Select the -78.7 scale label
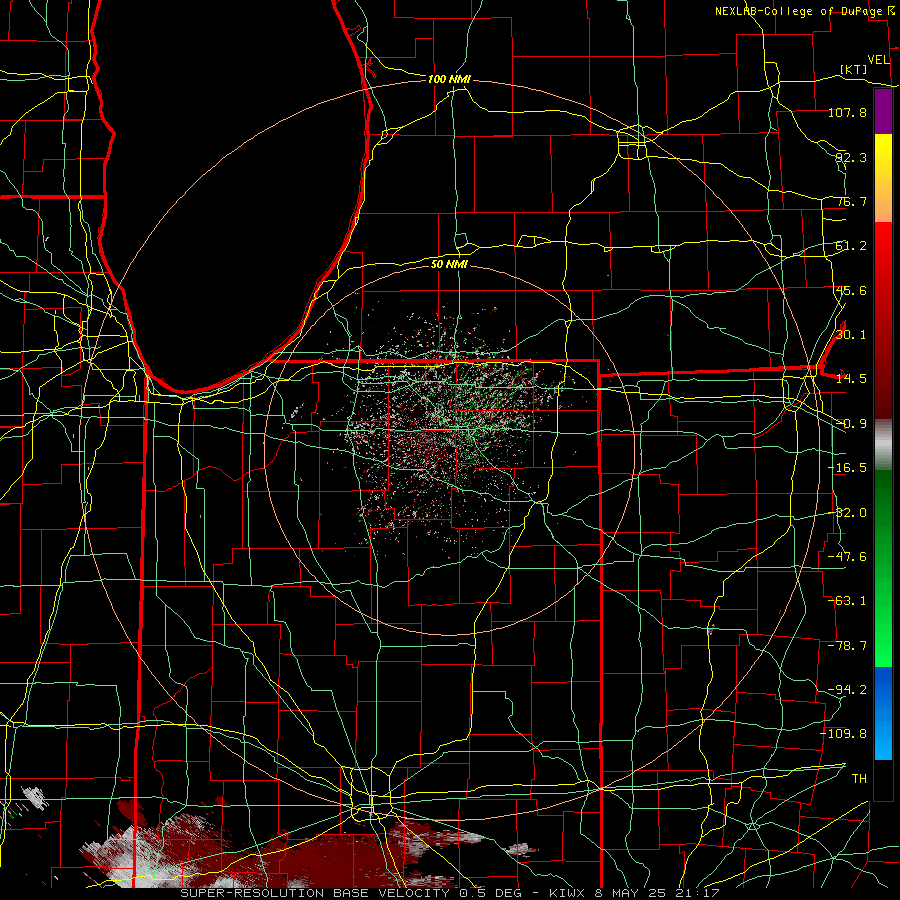900x900 pixels. coord(847,646)
